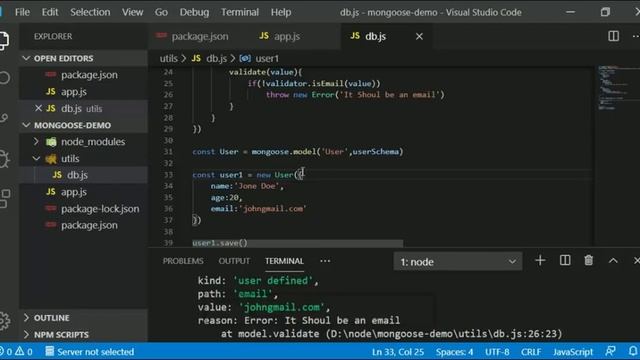This screenshot has width=640, height=360.
Task: Collapse the MONGOOSE-DEMO folder section
Action: pos(26,125)
